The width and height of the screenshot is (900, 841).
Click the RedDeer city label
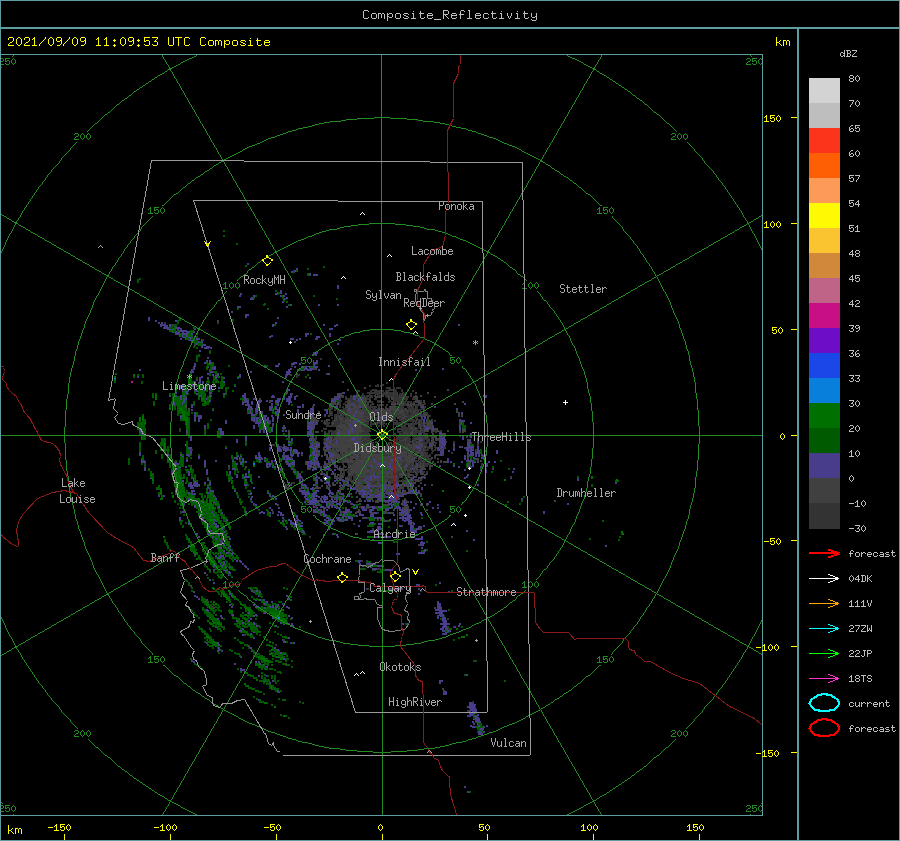(424, 303)
